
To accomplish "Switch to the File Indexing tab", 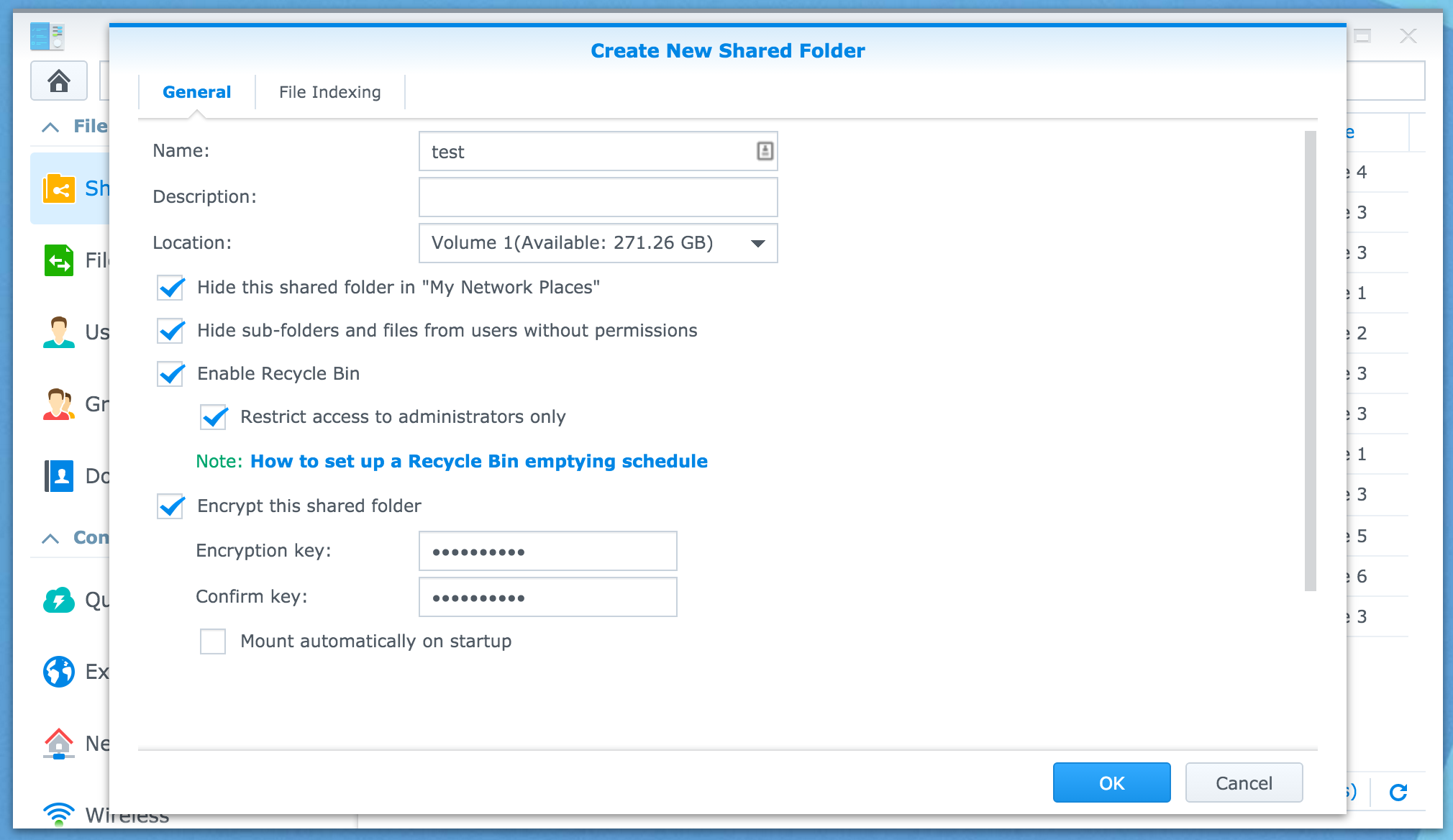I will [x=330, y=92].
